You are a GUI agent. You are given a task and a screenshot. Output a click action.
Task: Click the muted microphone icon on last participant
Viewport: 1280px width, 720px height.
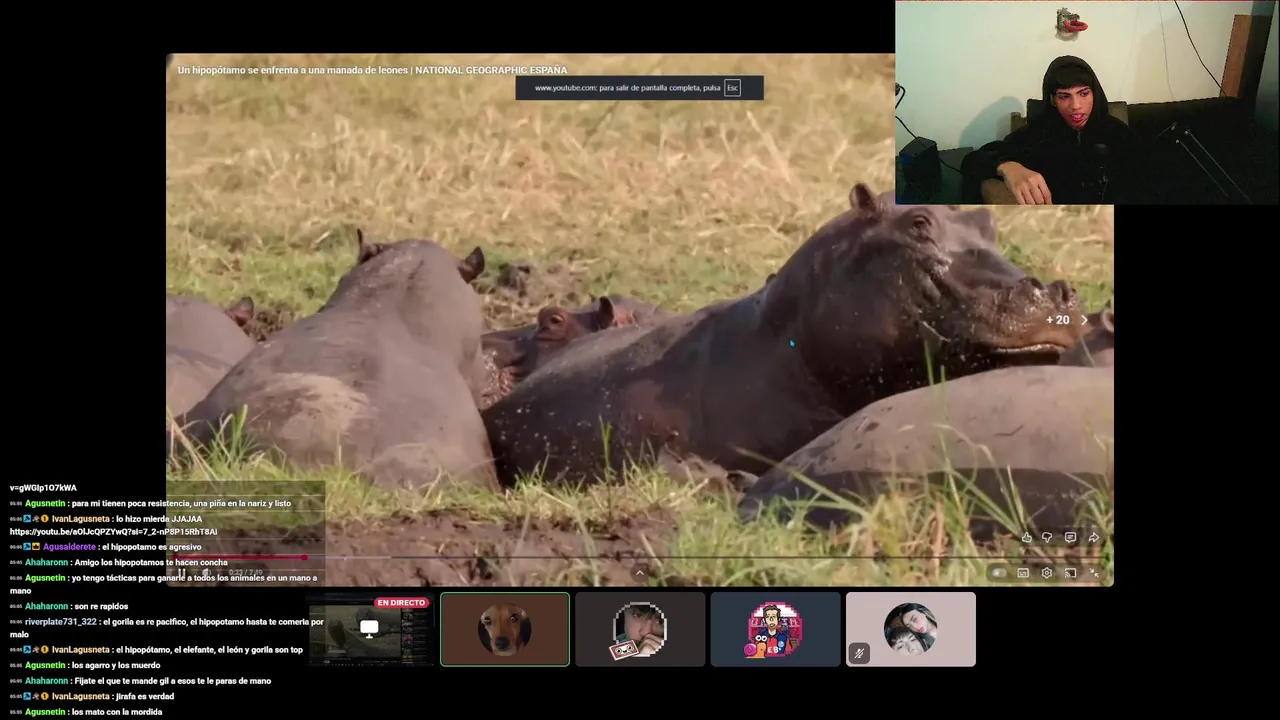(859, 653)
